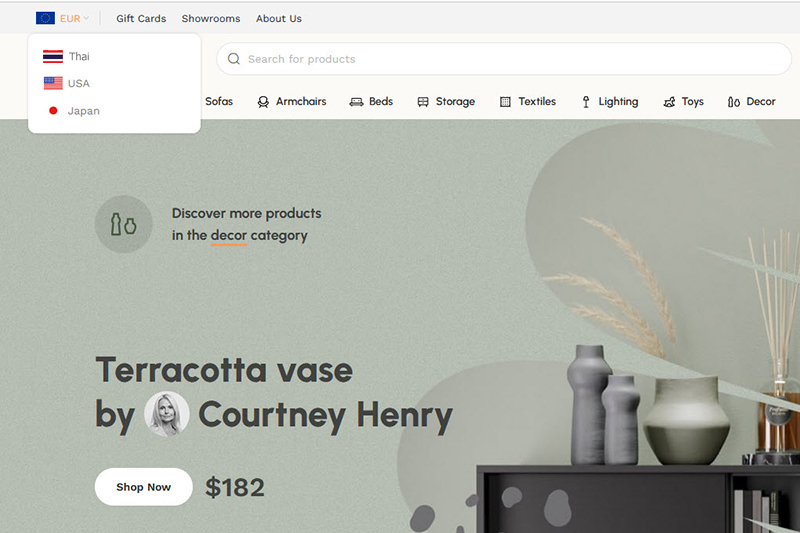800x533 pixels.
Task: Open the About Us page
Action: 278,18
